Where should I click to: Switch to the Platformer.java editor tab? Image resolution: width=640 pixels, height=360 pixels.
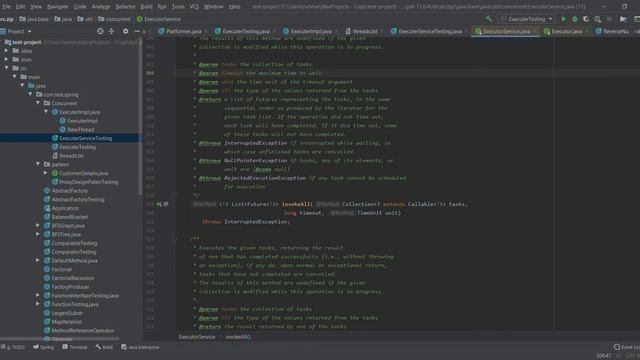(180, 31)
